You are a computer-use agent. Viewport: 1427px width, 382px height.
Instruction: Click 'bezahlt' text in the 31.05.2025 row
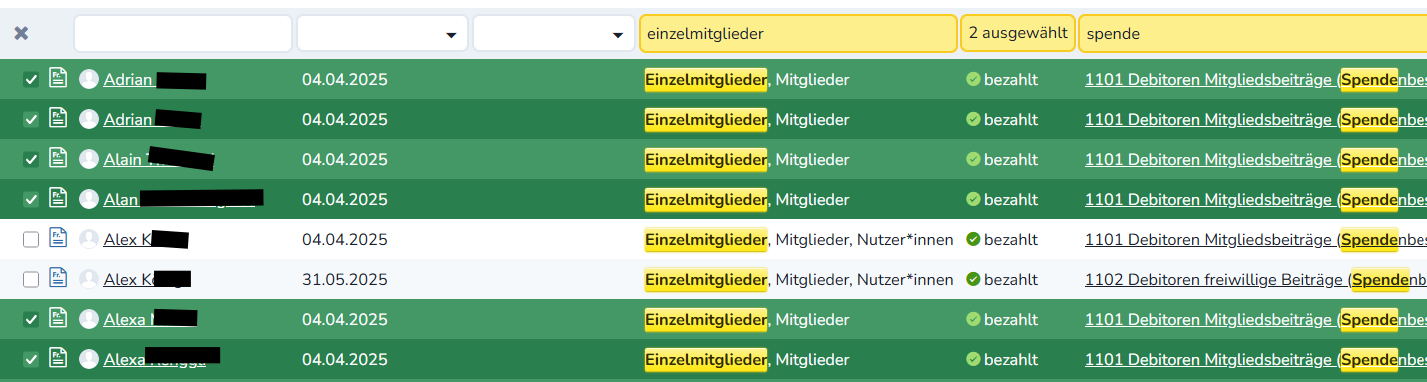click(1011, 279)
